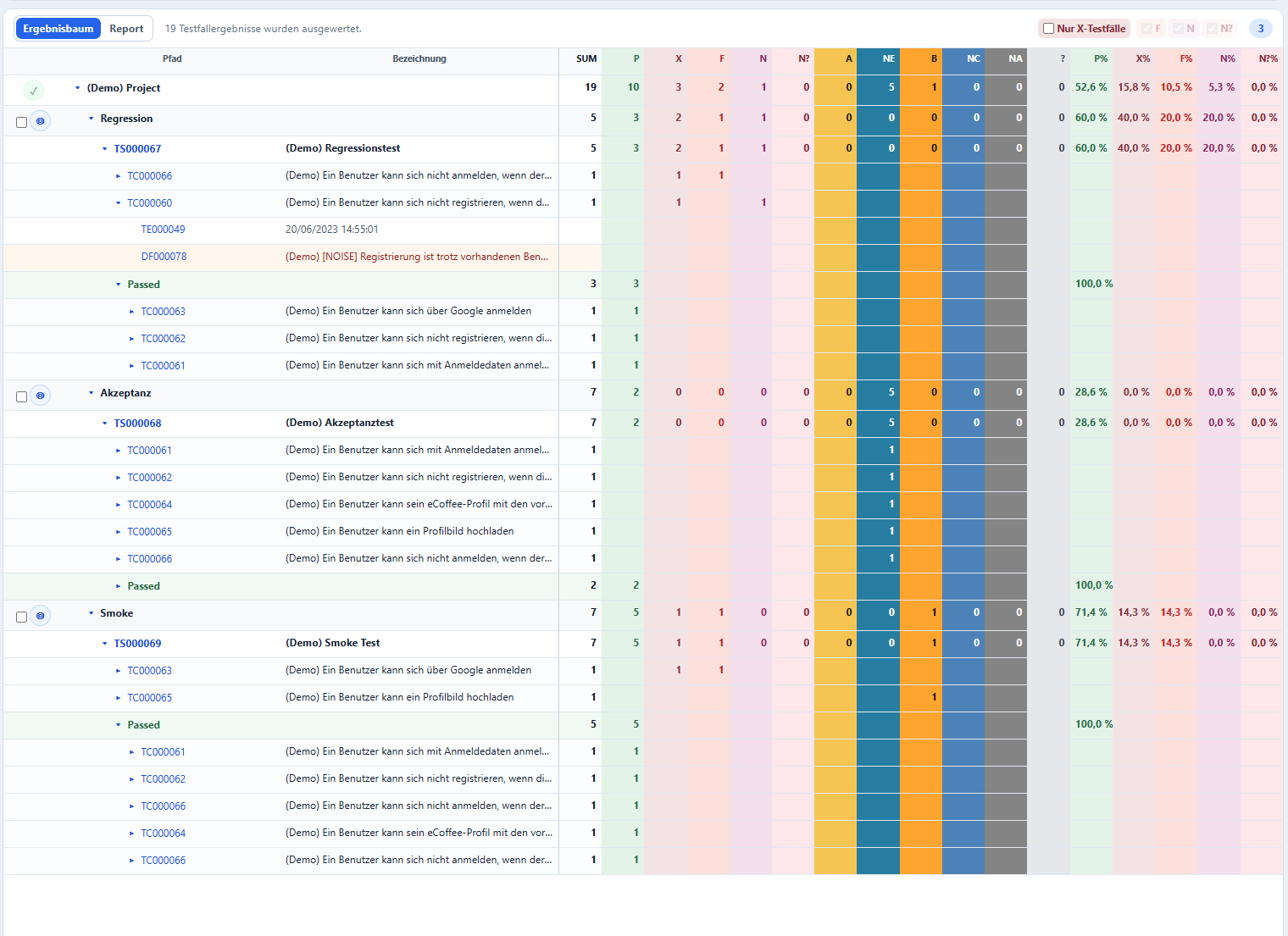Click the round target icon in Akzeptanz row
1288x936 pixels.
click(x=40, y=396)
